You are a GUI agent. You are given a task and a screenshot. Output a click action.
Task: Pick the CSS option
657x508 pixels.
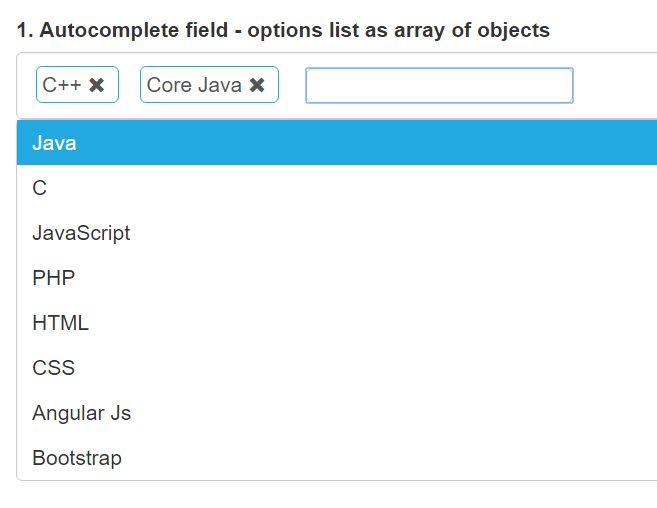tap(54, 368)
